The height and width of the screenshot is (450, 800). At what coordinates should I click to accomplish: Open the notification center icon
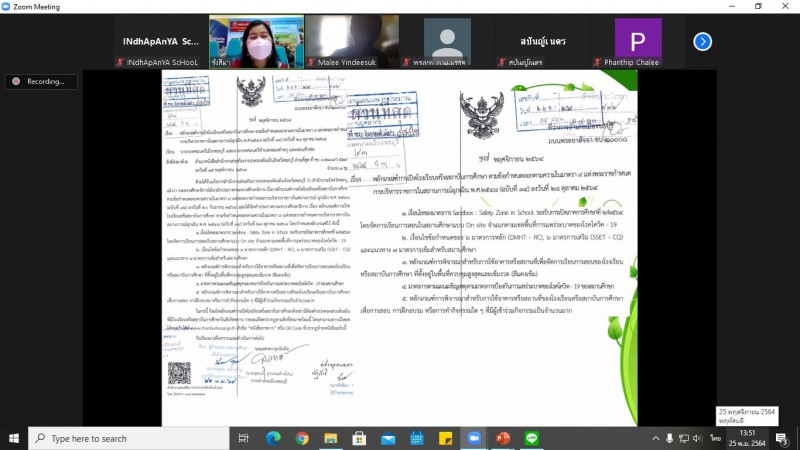pyautogui.click(x=782, y=438)
